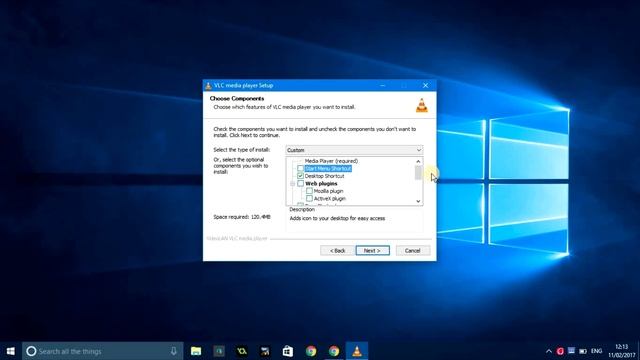Open the install type dropdown showing Custom
This screenshot has width=640, height=360.
[x=354, y=150]
